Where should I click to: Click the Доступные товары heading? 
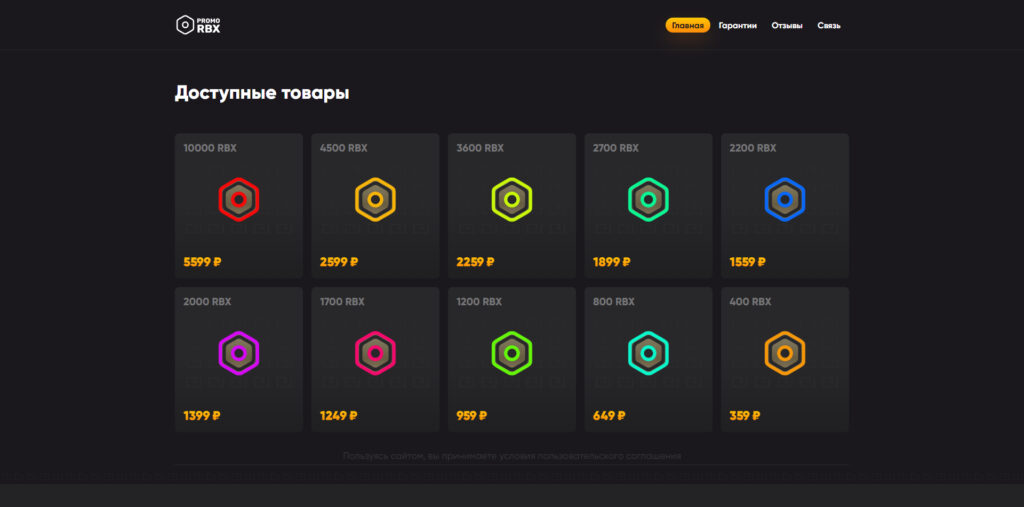tap(262, 93)
